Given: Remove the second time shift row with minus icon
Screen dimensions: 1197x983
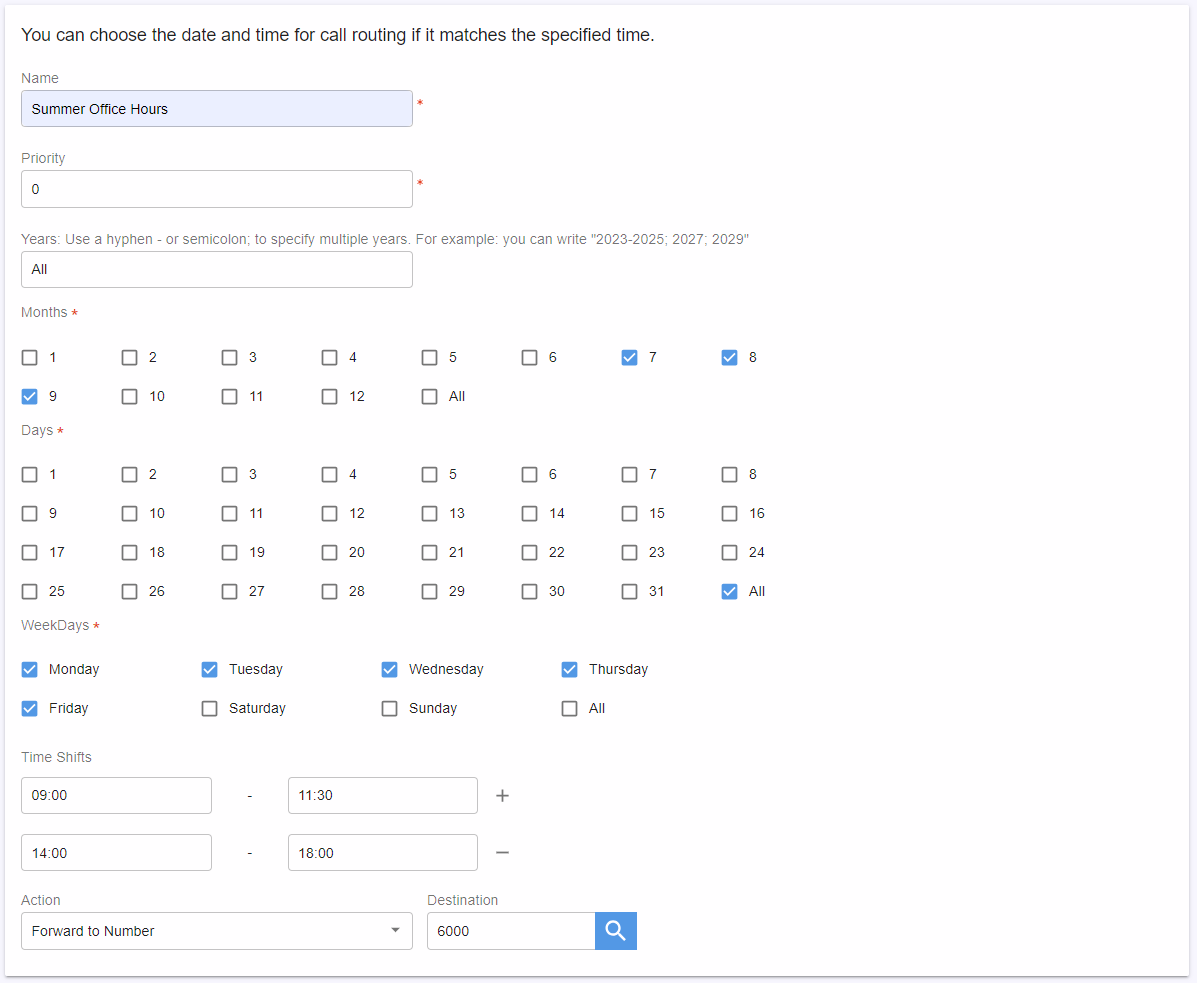Looking at the screenshot, I should pos(502,852).
